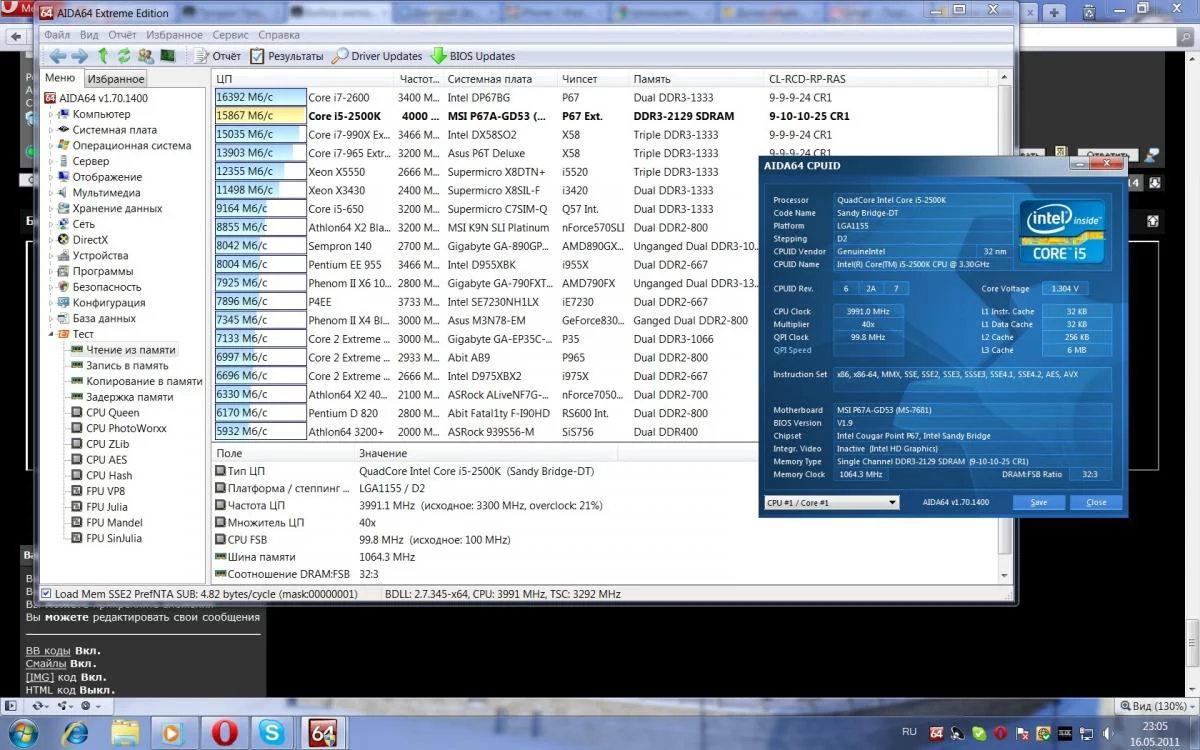The image size is (1200, 750).
Task: Switch to the Избранное tab
Action: 116,79
